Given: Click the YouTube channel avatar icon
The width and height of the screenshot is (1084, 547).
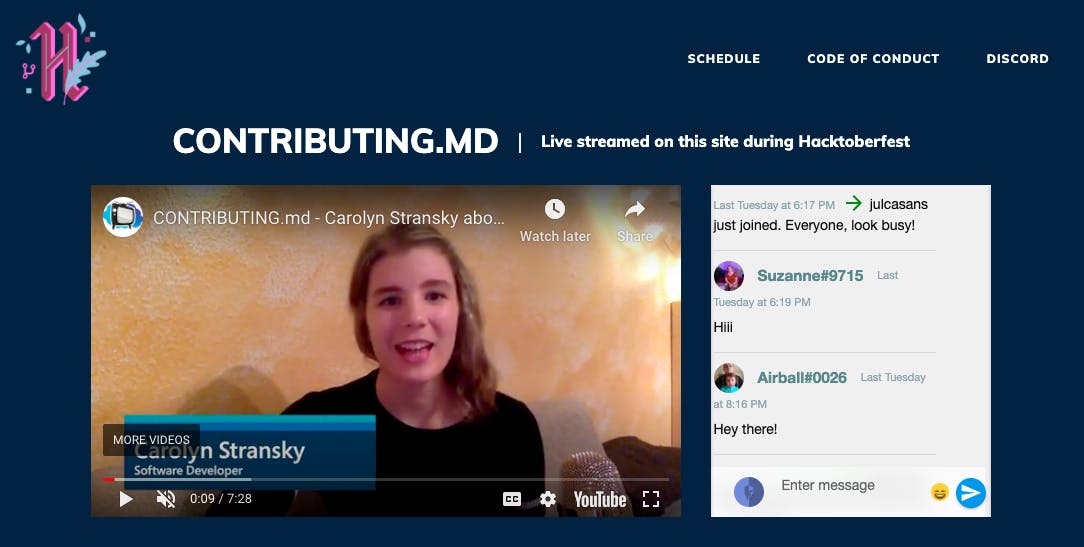Looking at the screenshot, I should 123,217.
